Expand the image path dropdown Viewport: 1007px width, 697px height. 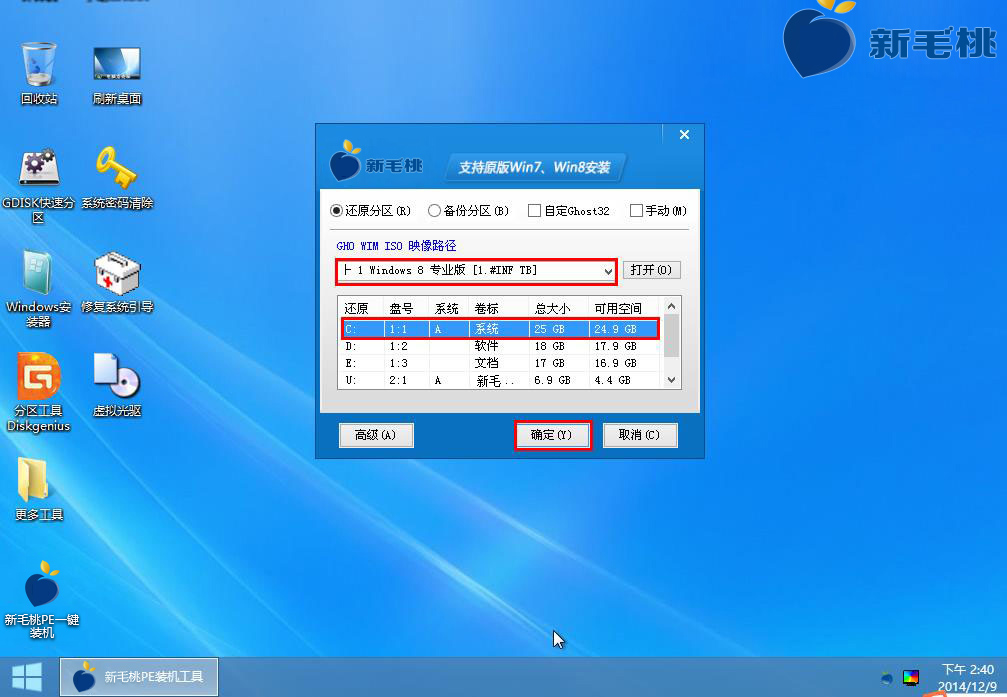[x=608, y=272]
